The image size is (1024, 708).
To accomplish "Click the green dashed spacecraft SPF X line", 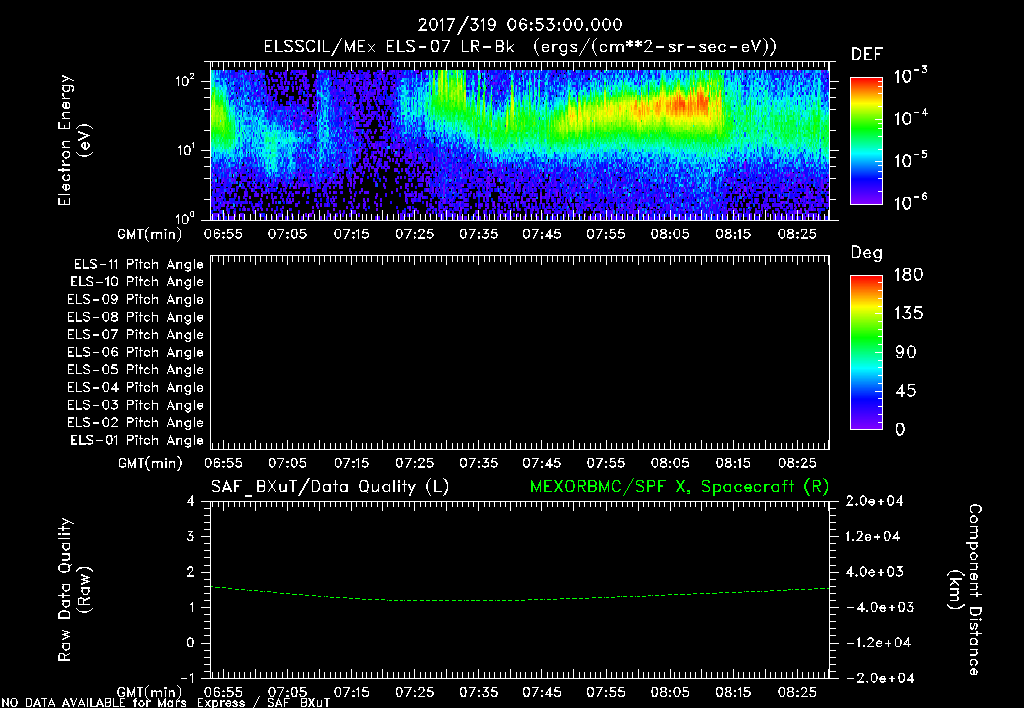I will tap(520, 598).
